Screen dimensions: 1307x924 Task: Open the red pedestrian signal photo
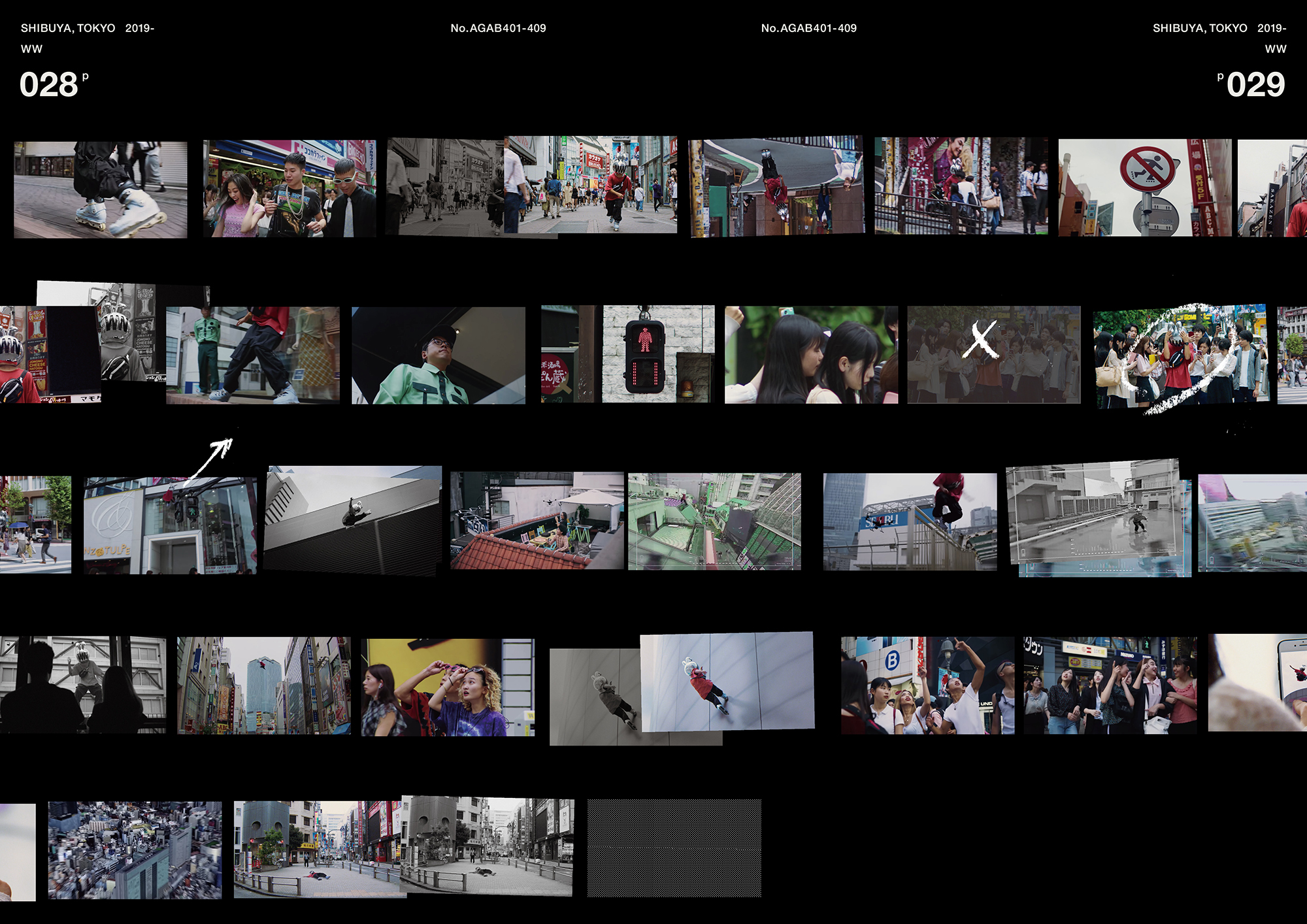pyautogui.click(x=644, y=355)
